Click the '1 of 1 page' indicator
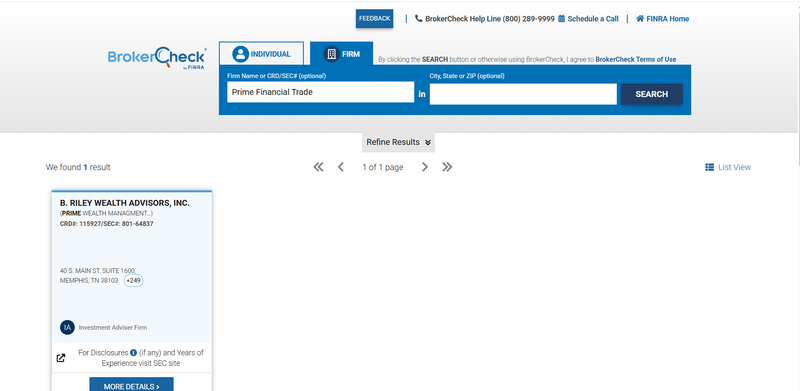This screenshot has height=391, width=800. click(383, 167)
